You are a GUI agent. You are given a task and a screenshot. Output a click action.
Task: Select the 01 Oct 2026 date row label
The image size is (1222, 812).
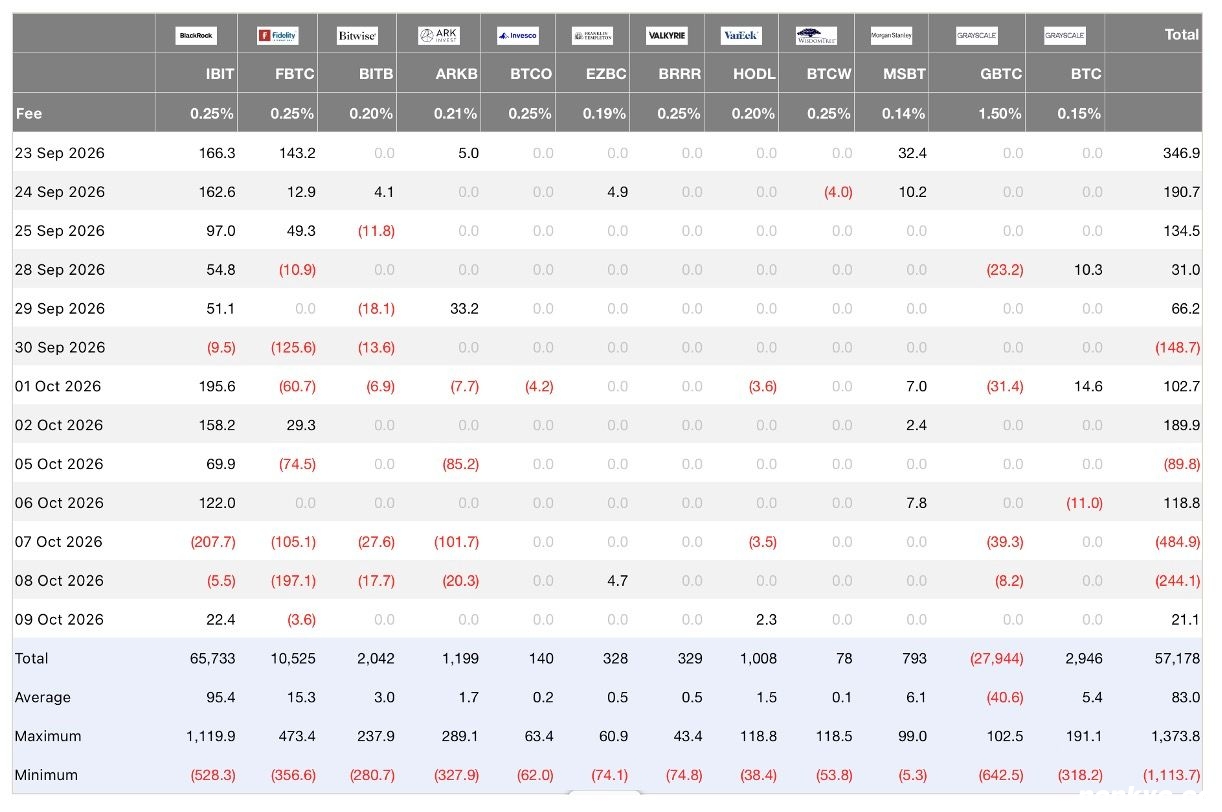pos(57,386)
